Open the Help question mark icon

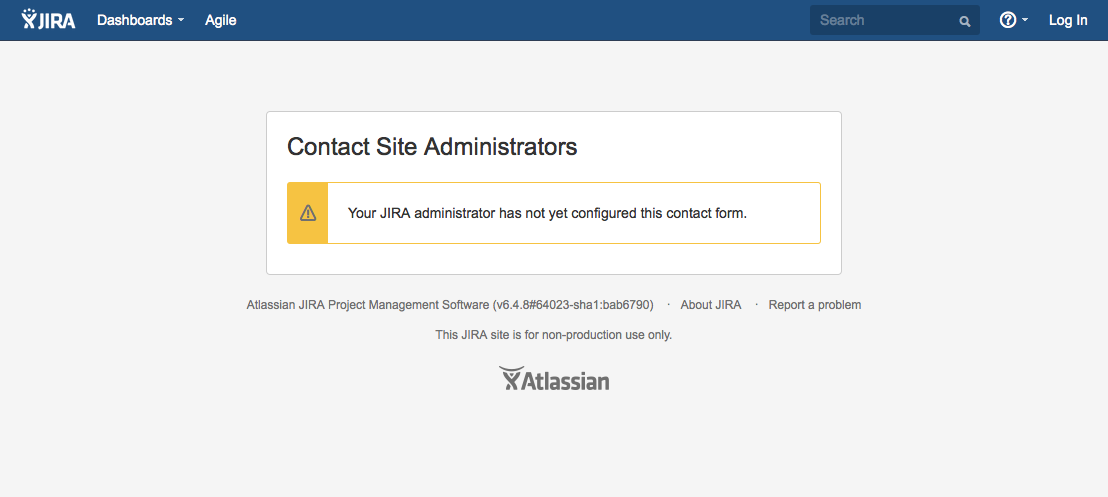pos(1008,20)
